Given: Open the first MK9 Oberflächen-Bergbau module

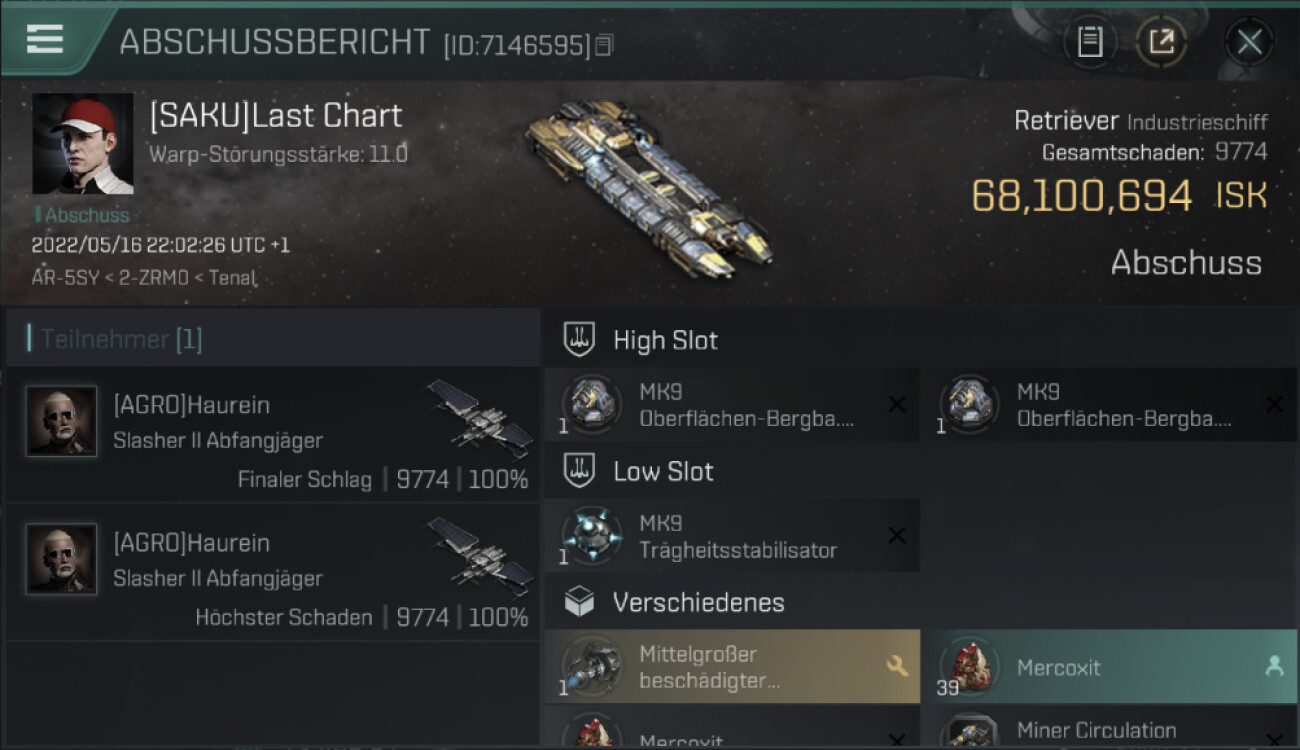Looking at the screenshot, I should click(732, 405).
